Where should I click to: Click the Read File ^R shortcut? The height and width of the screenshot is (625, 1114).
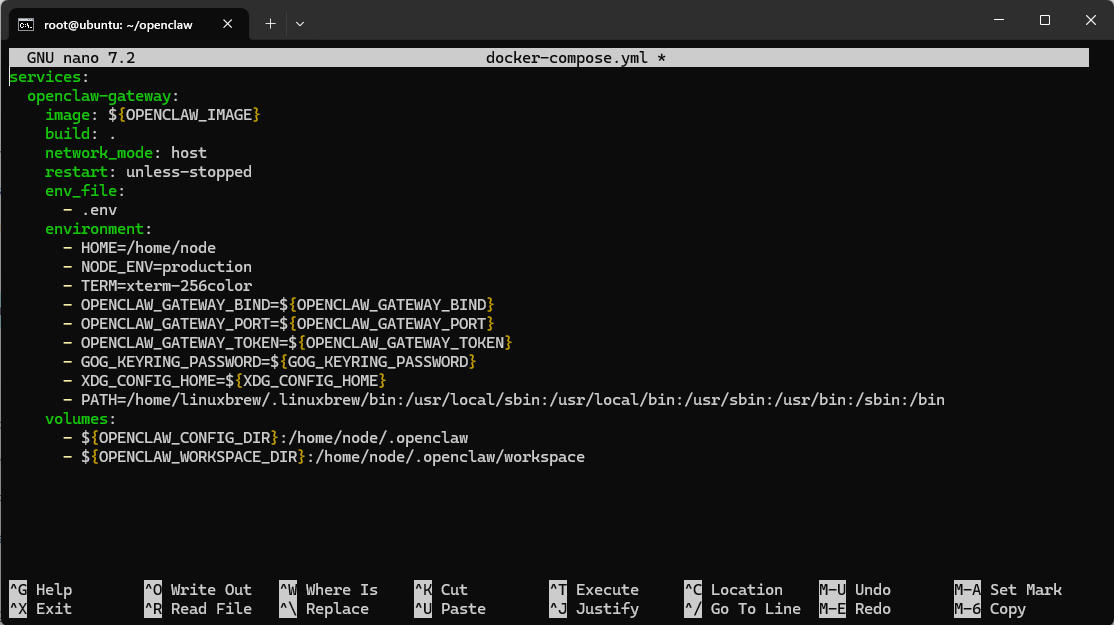[195, 608]
